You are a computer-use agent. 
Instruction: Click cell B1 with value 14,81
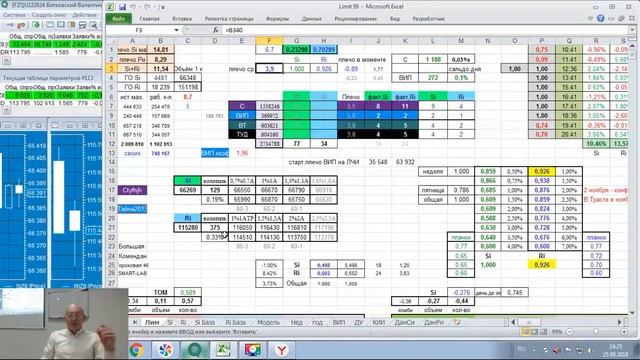pyautogui.click(x=160, y=49)
